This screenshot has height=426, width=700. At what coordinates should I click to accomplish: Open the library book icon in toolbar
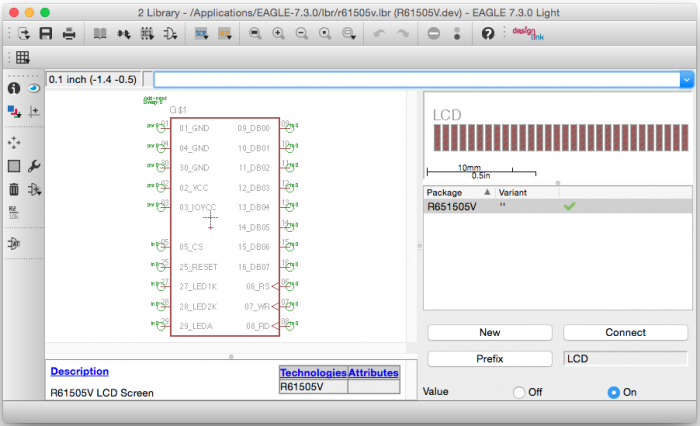point(100,33)
